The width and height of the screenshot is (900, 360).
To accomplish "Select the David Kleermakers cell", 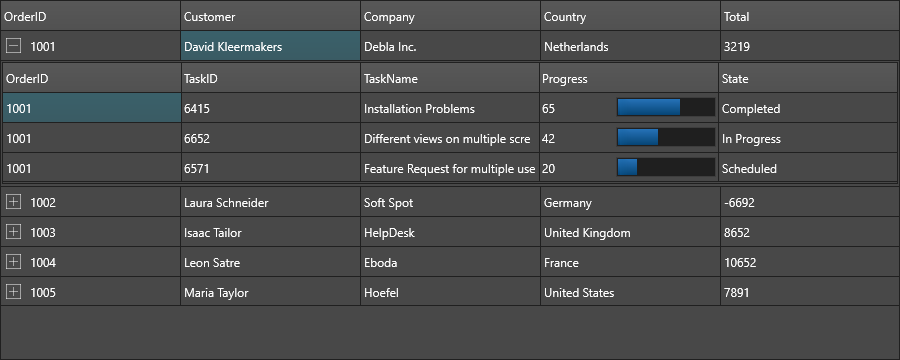I will pos(270,46).
